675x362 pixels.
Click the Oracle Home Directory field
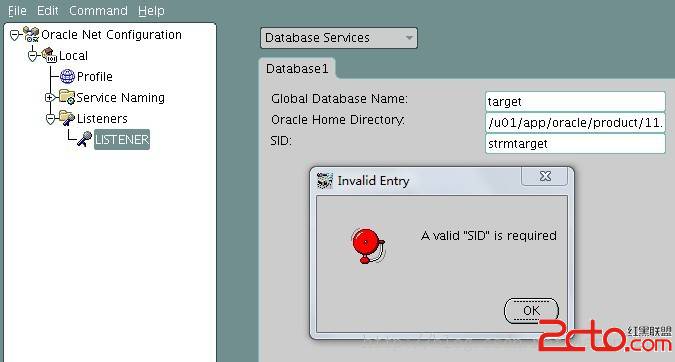(575, 123)
